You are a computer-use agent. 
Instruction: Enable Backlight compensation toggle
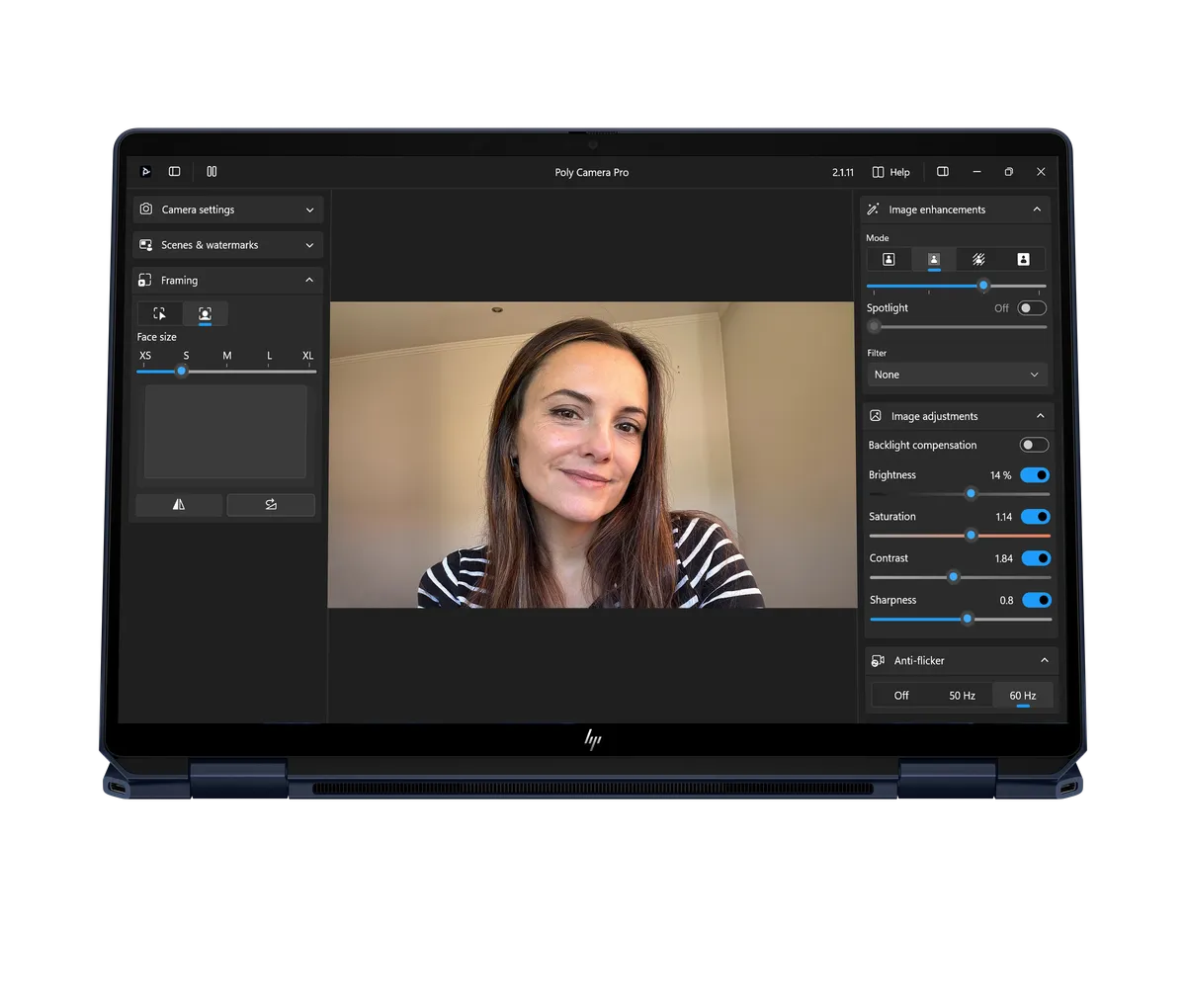1034,446
